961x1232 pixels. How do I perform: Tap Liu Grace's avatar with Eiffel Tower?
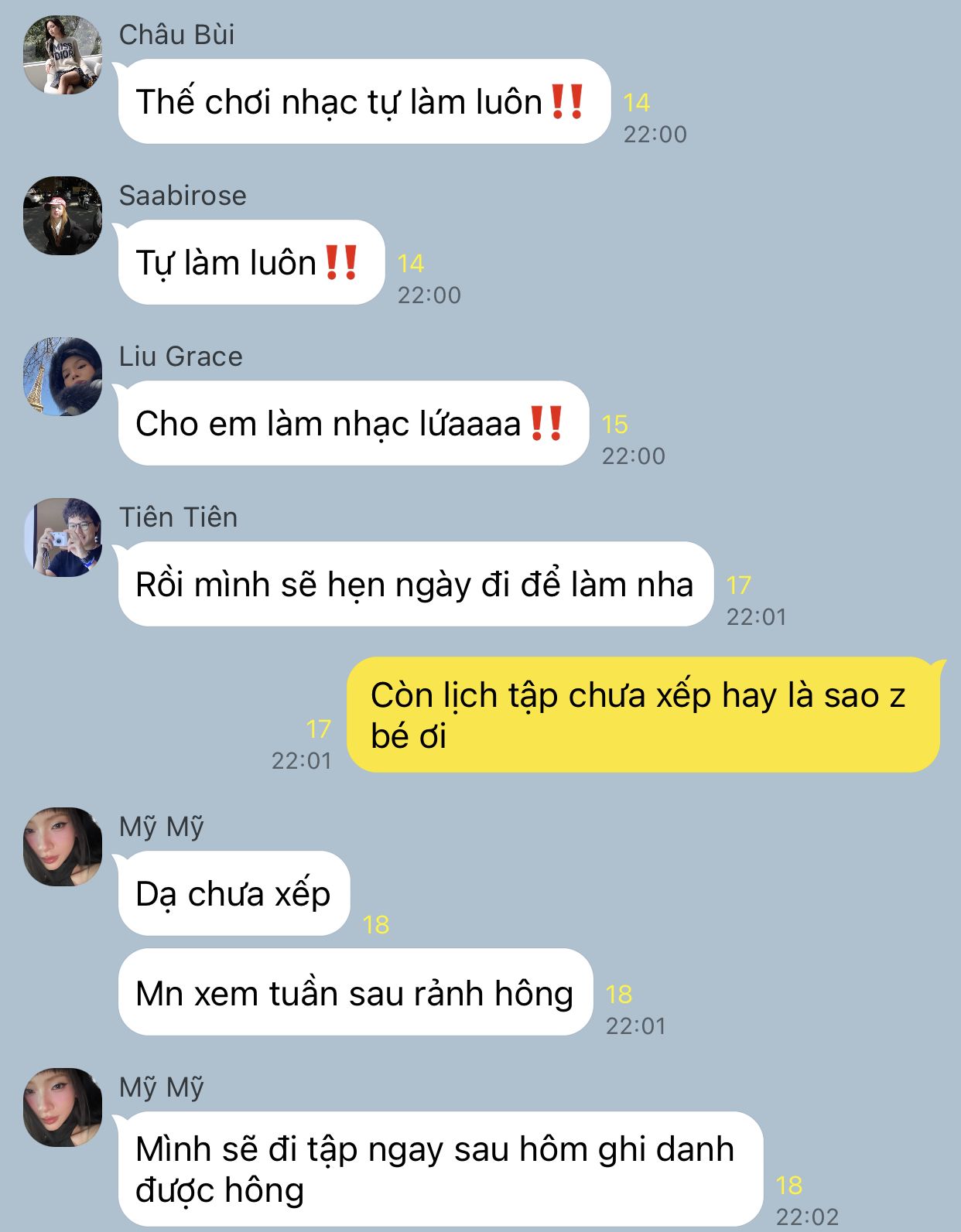point(62,377)
